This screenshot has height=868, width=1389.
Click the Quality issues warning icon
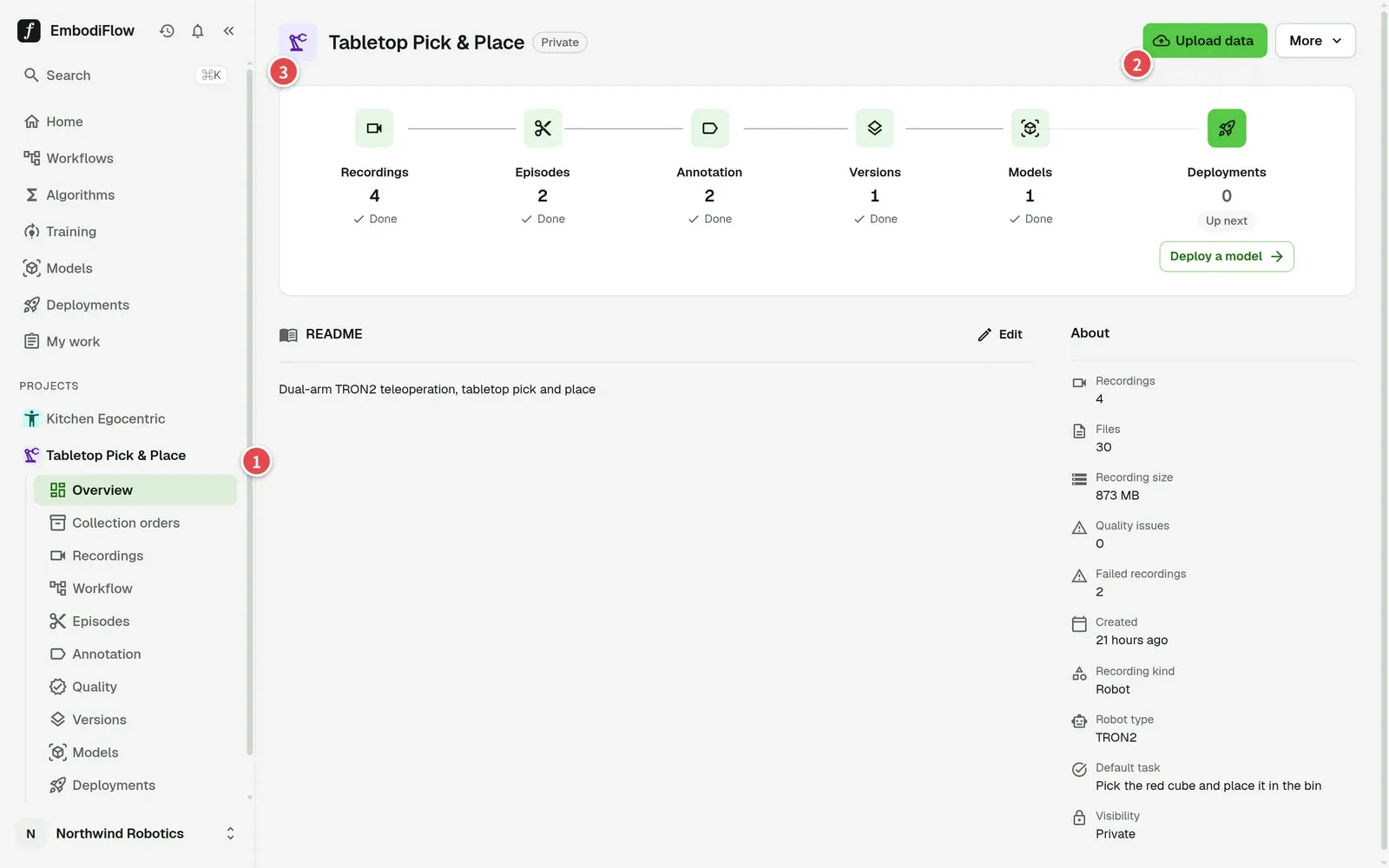click(1079, 527)
